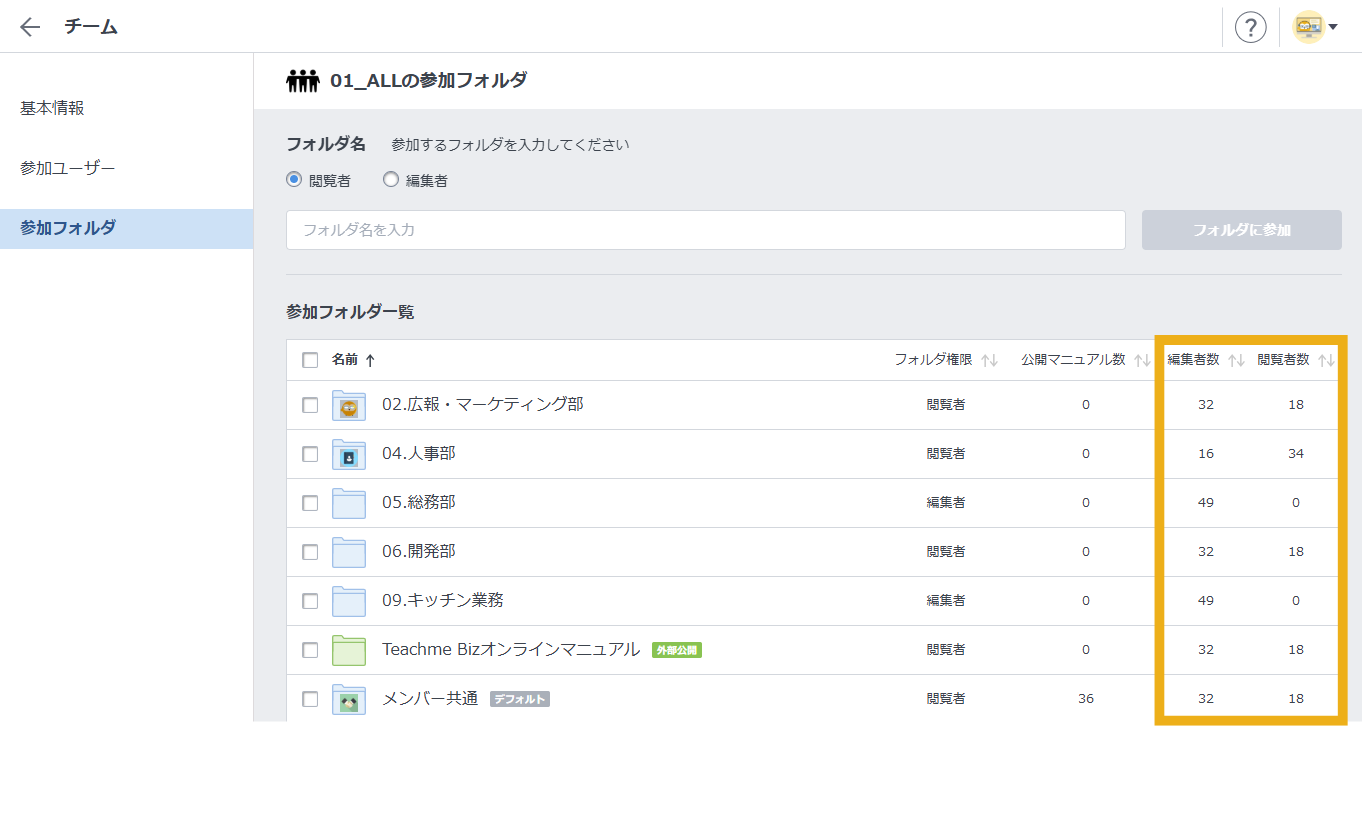Image resolution: width=1362 pixels, height=813 pixels.
Task: Click the 04.人事部 folder icon
Action: click(x=347, y=453)
